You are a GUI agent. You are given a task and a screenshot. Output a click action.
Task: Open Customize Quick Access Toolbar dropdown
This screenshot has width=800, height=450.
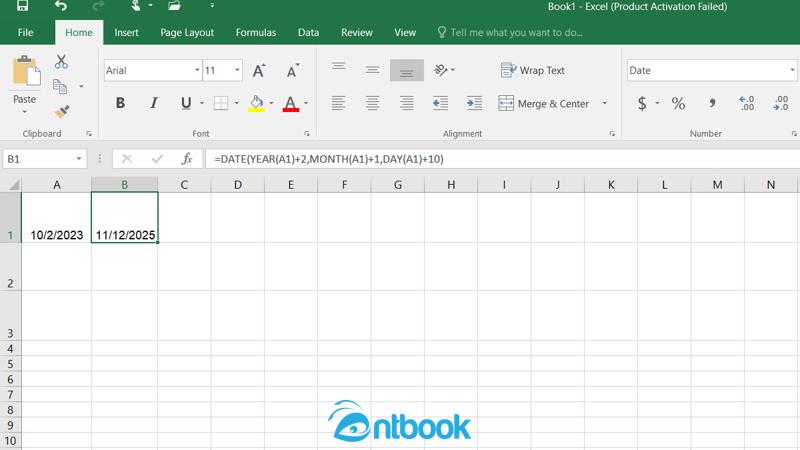pos(212,6)
